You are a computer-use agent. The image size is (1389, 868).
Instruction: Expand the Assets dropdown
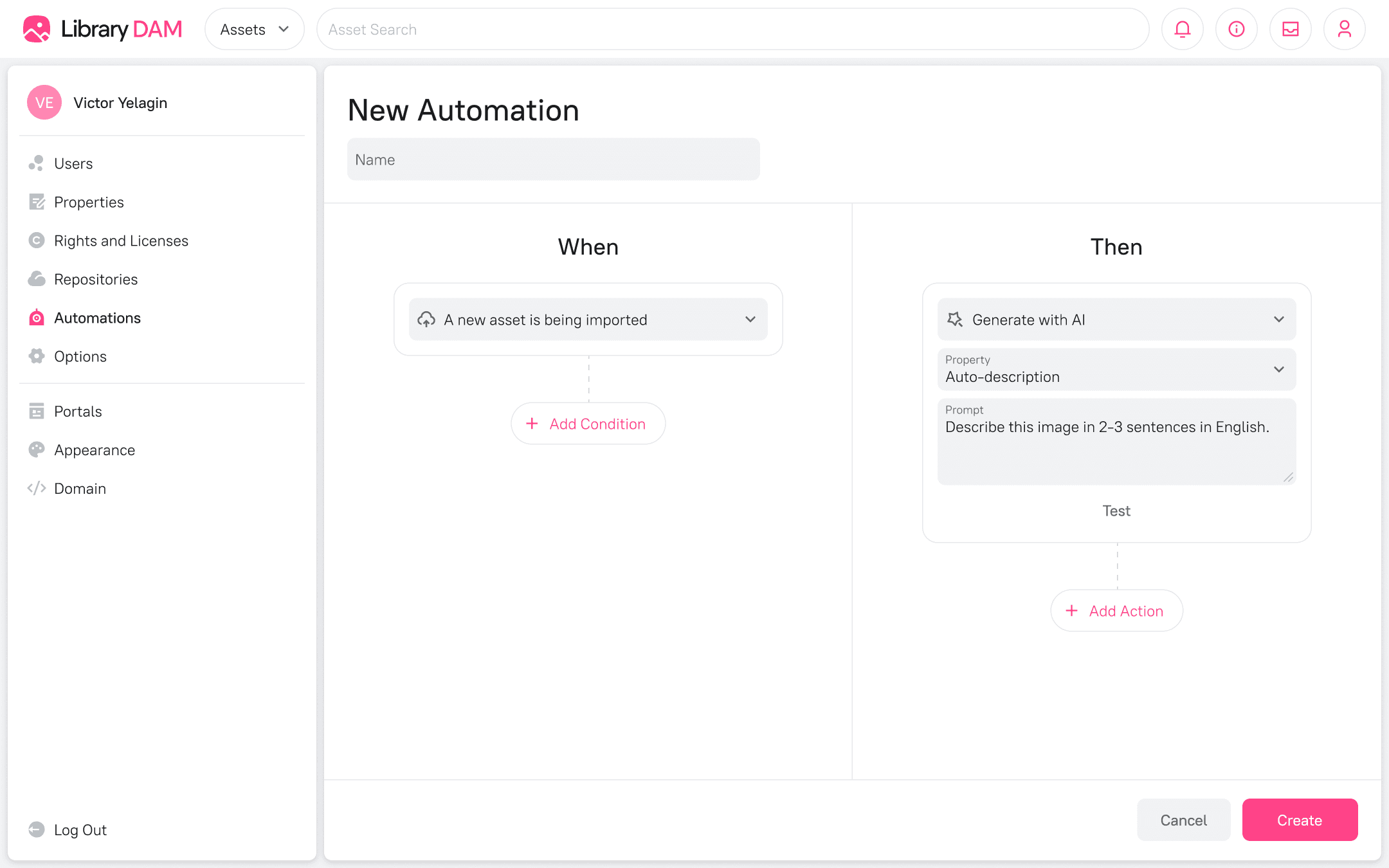[x=254, y=30]
